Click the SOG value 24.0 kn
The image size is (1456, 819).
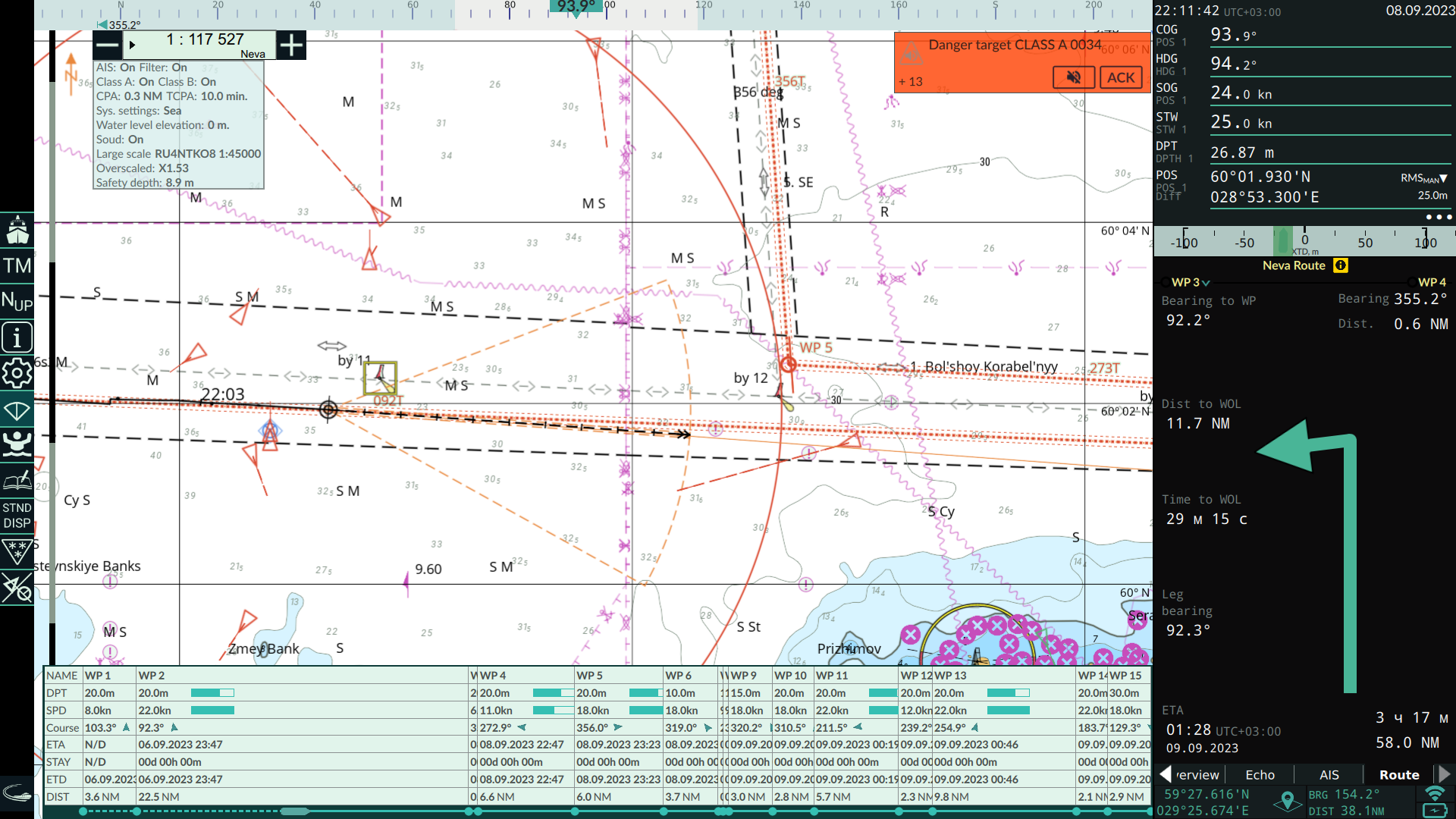click(1241, 93)
